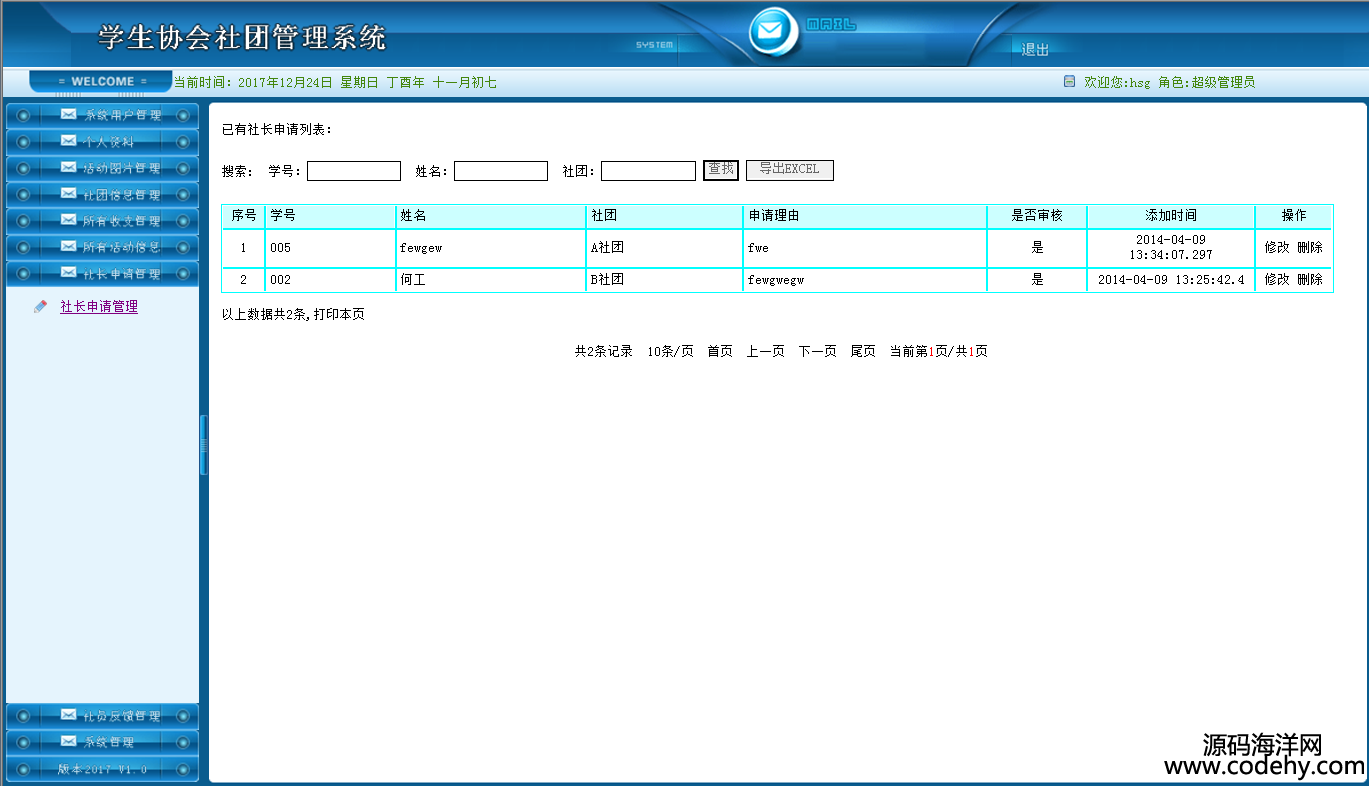Export the list with 导出EXCEL button

coord(789,170)
